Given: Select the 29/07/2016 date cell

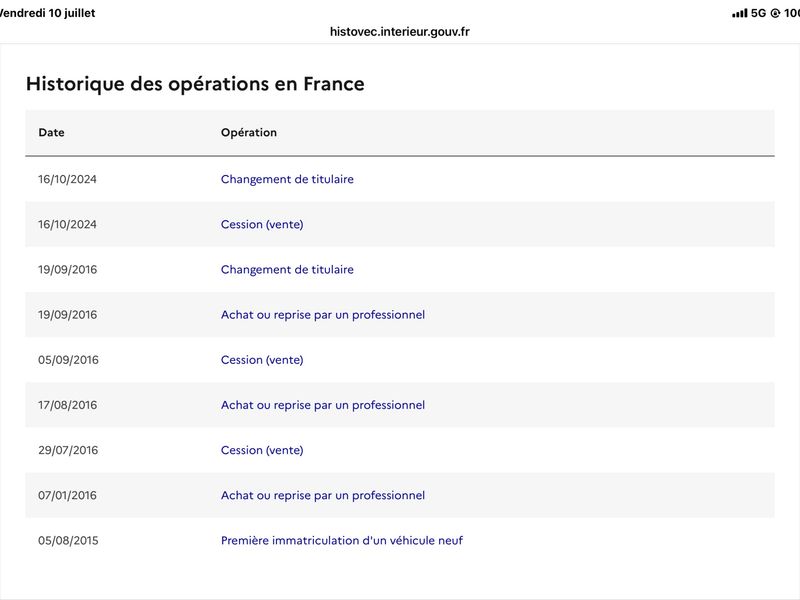Looking at the screenshot, I should tap(67, 450).
